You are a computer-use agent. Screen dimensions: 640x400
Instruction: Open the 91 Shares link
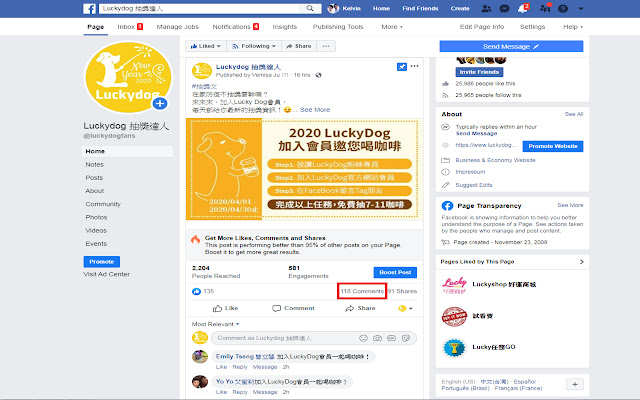click(402, 291)
